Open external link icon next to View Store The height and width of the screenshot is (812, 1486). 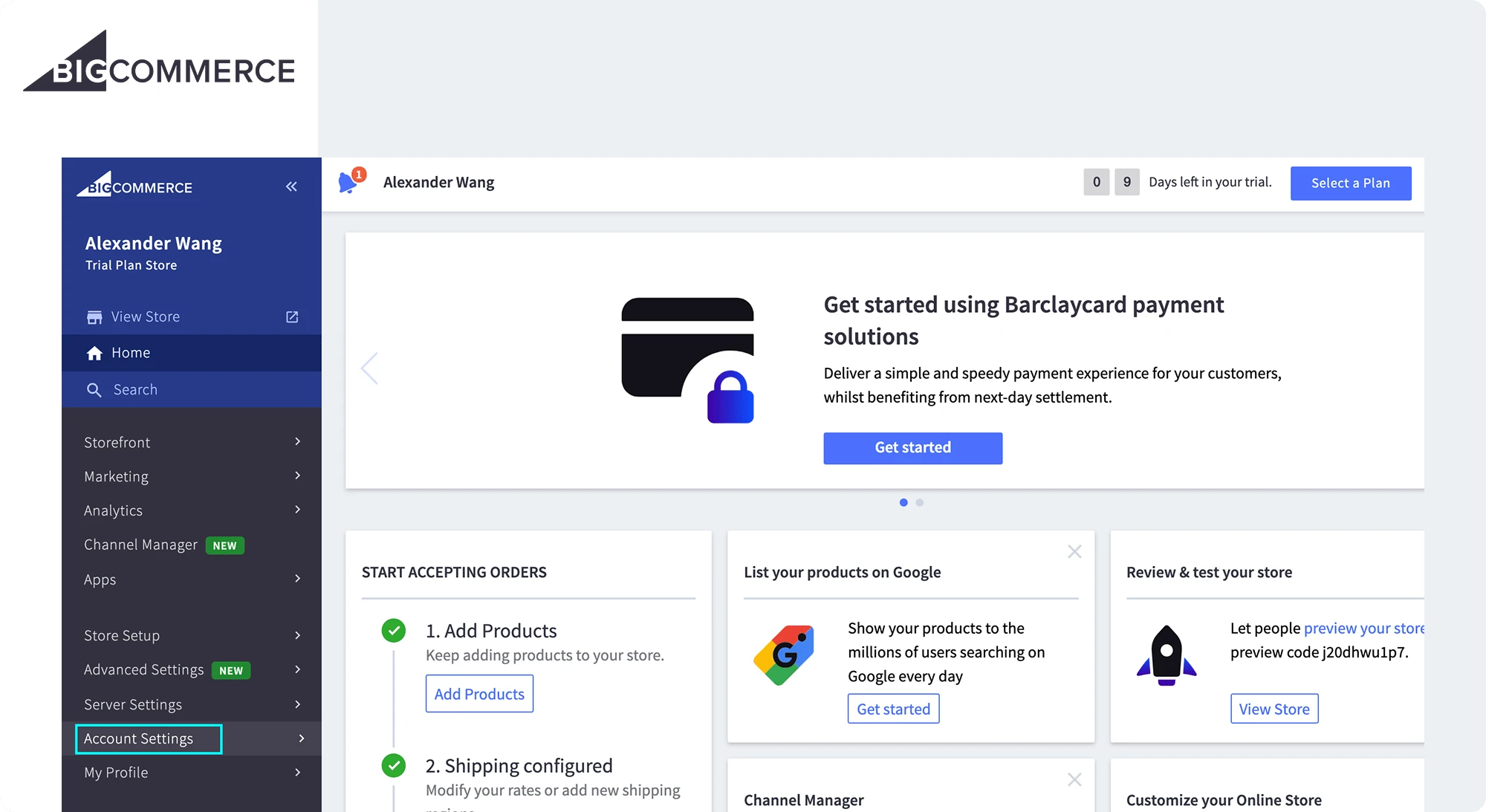(292, 317)
